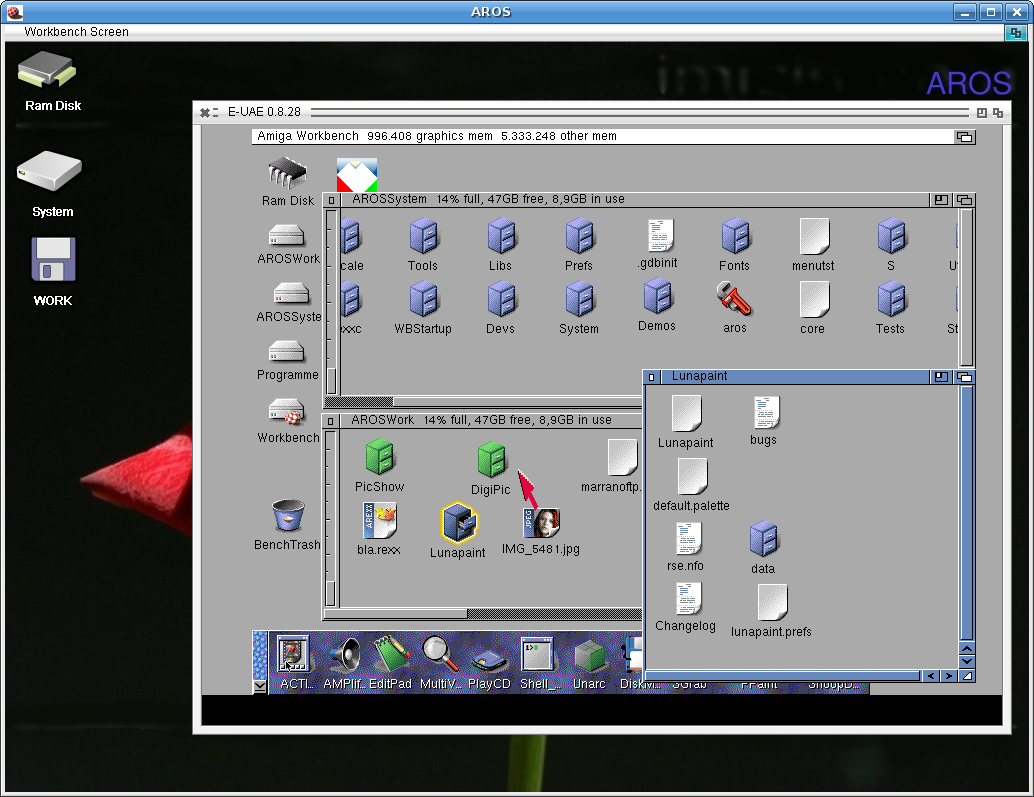Launch EditPad from the bottom dock
1034x797 pixels.
point(391,655)
